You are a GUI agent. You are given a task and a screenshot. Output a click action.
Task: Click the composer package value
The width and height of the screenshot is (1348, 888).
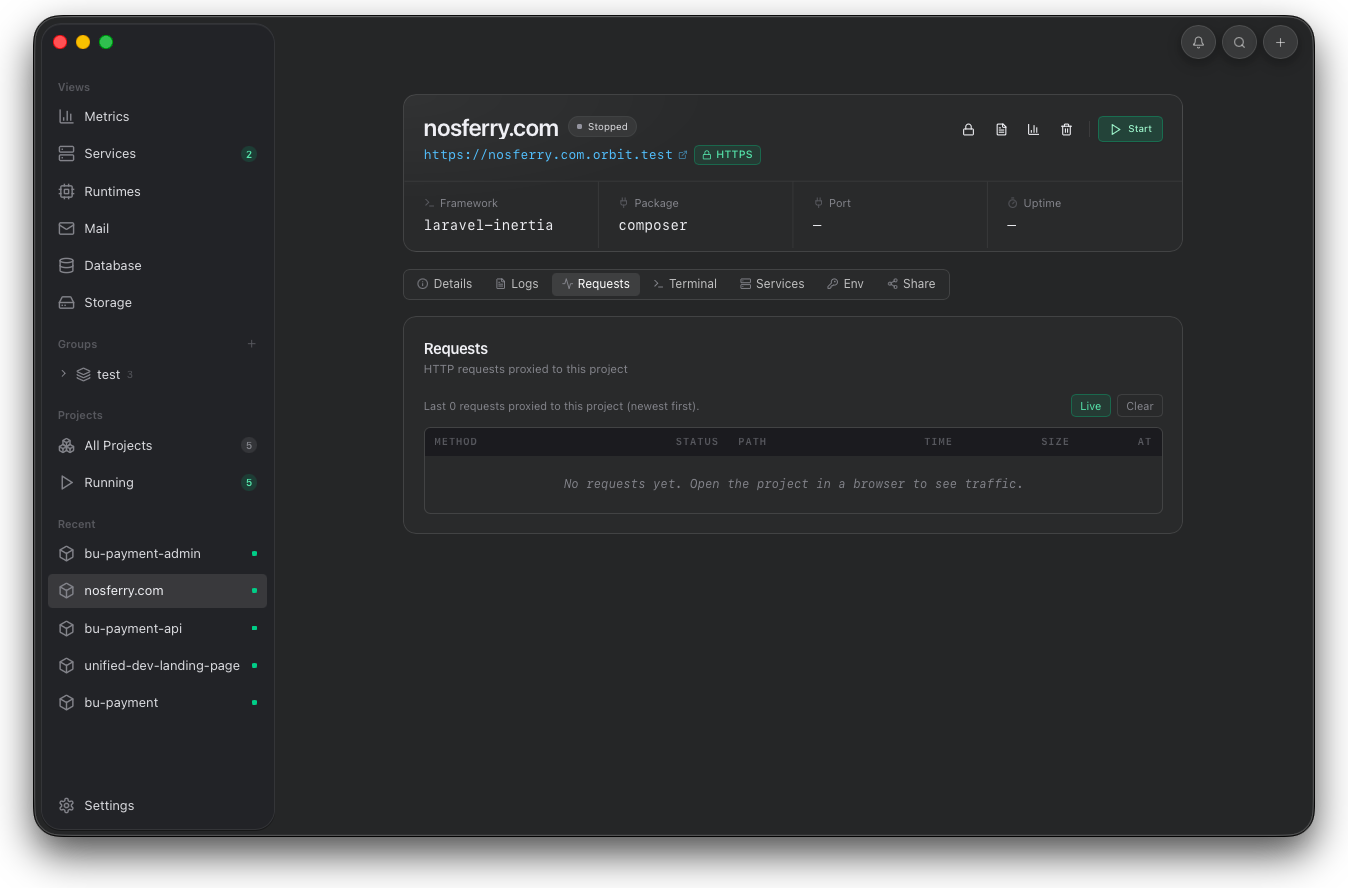tap(653, 226)
